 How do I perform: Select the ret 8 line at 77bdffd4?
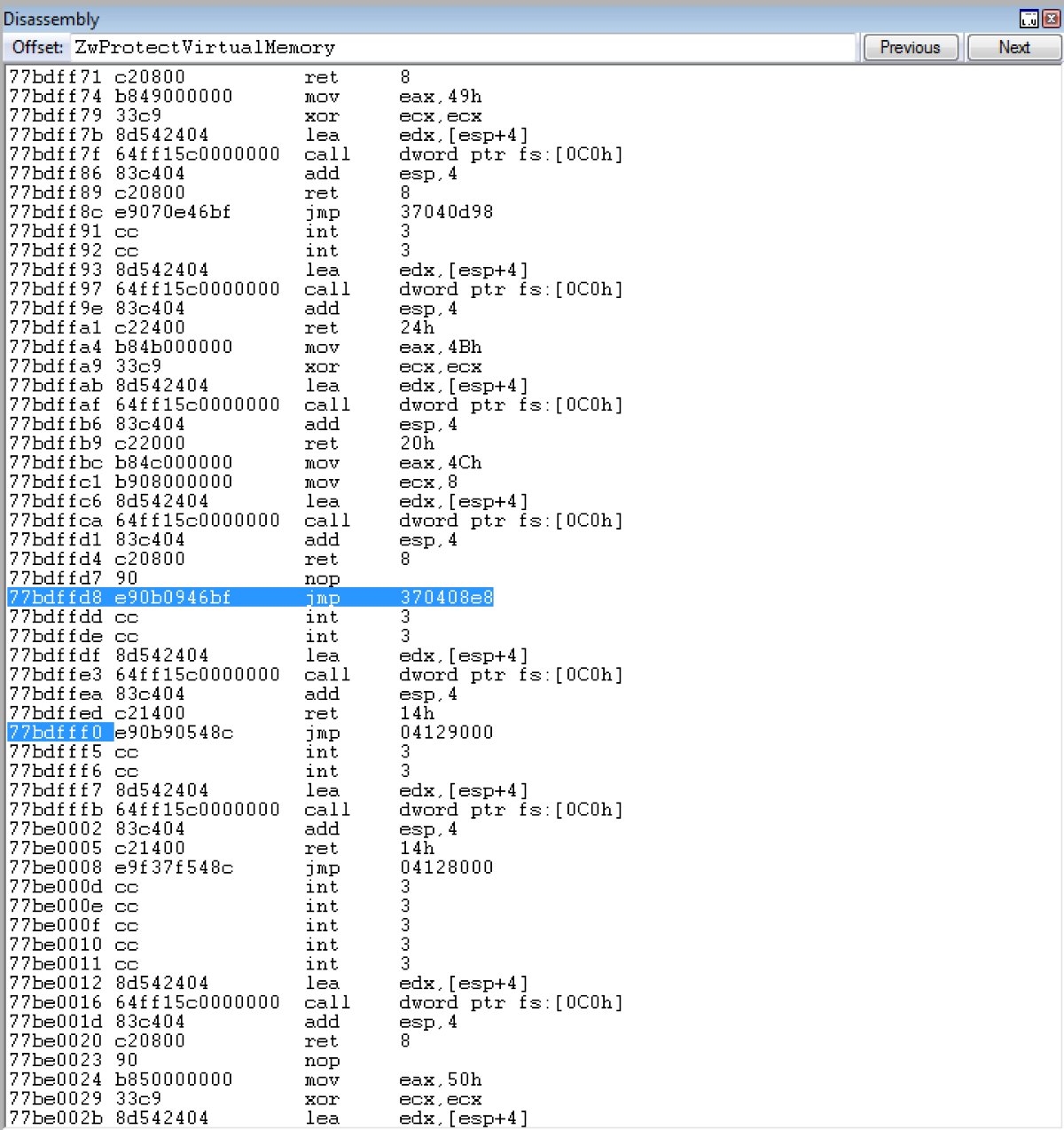click(209, 559)
